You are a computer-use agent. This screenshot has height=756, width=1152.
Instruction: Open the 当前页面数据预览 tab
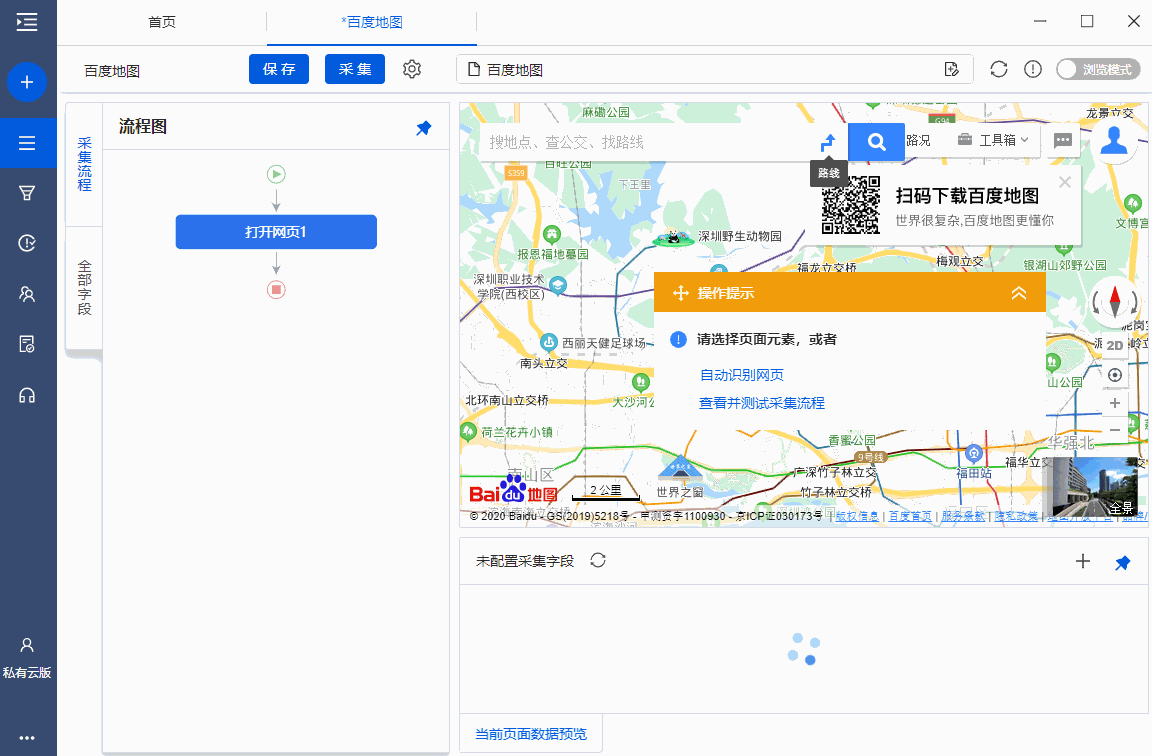[531, 734]
